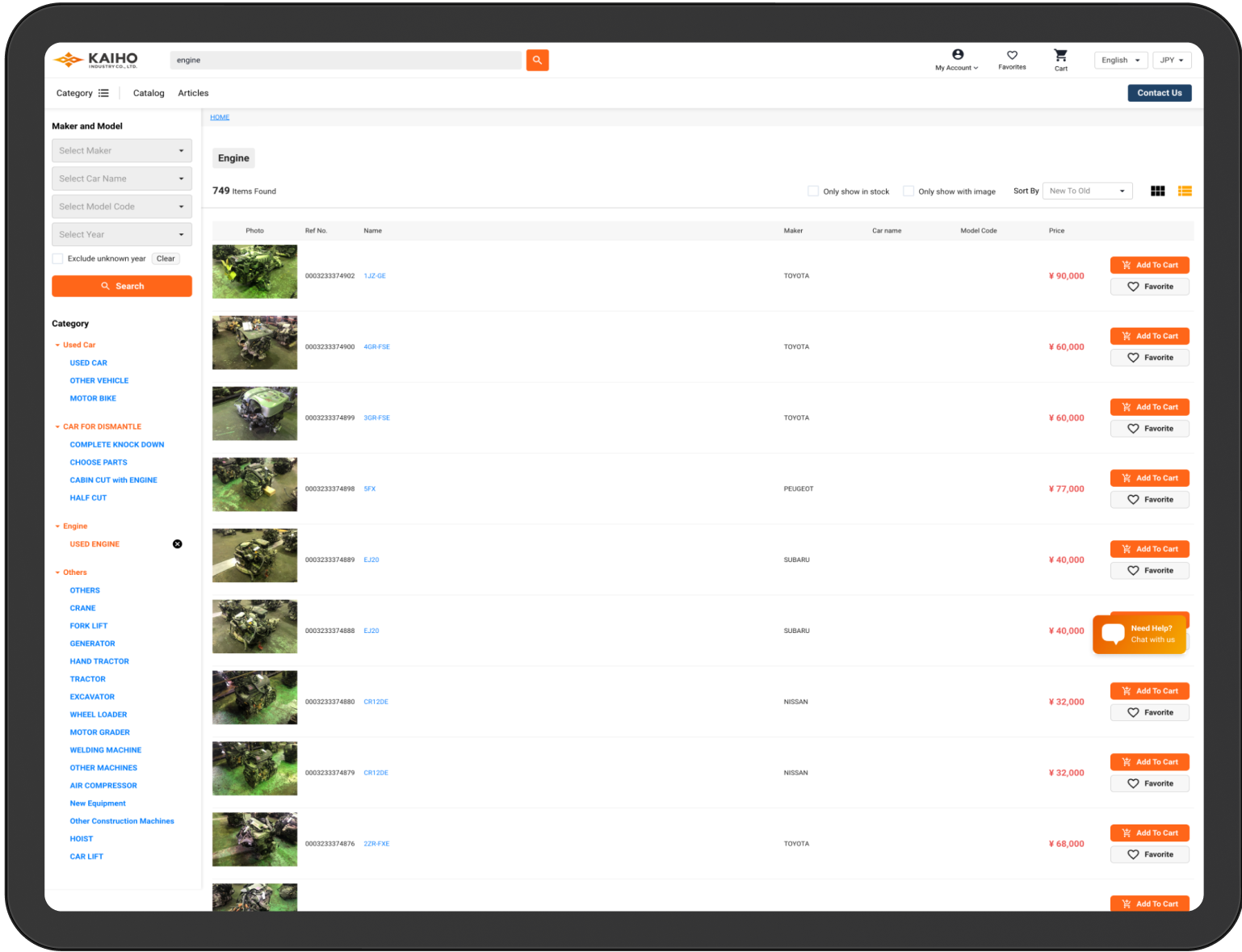Favorite the 4GR-FSE engine
The width and height of the screenshot is (1242, 952).
pyautogui.click(x=1149, y=358)
